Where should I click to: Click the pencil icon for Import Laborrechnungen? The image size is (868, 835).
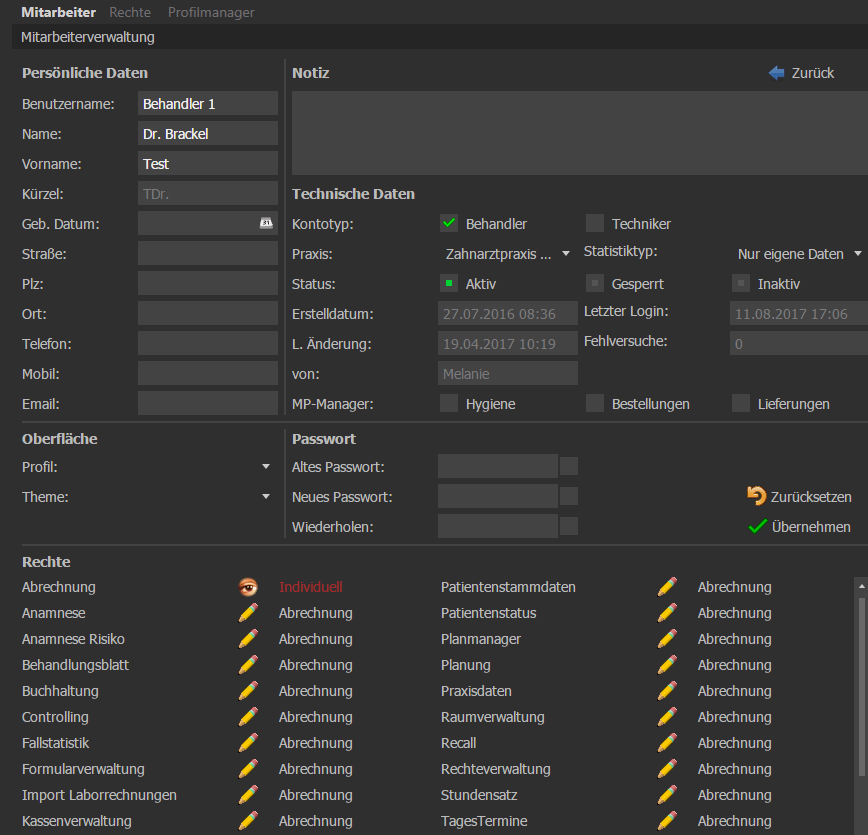pyautogui.click(x=248, y=795)
